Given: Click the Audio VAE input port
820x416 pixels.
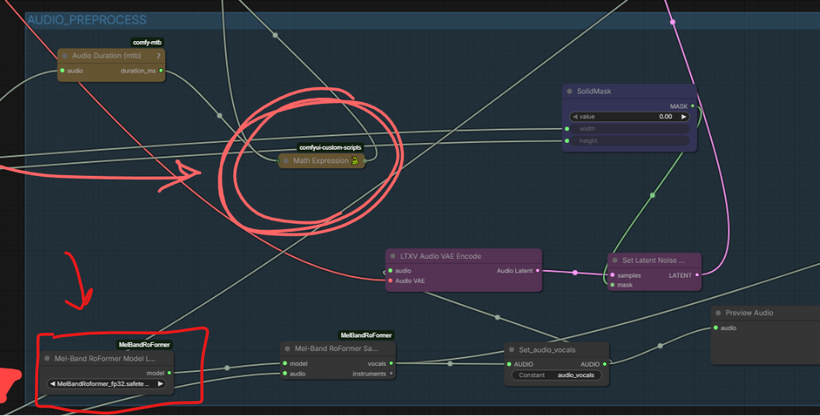Looking at the screenshot, I should pyautogui.click(x=390, y=281).
